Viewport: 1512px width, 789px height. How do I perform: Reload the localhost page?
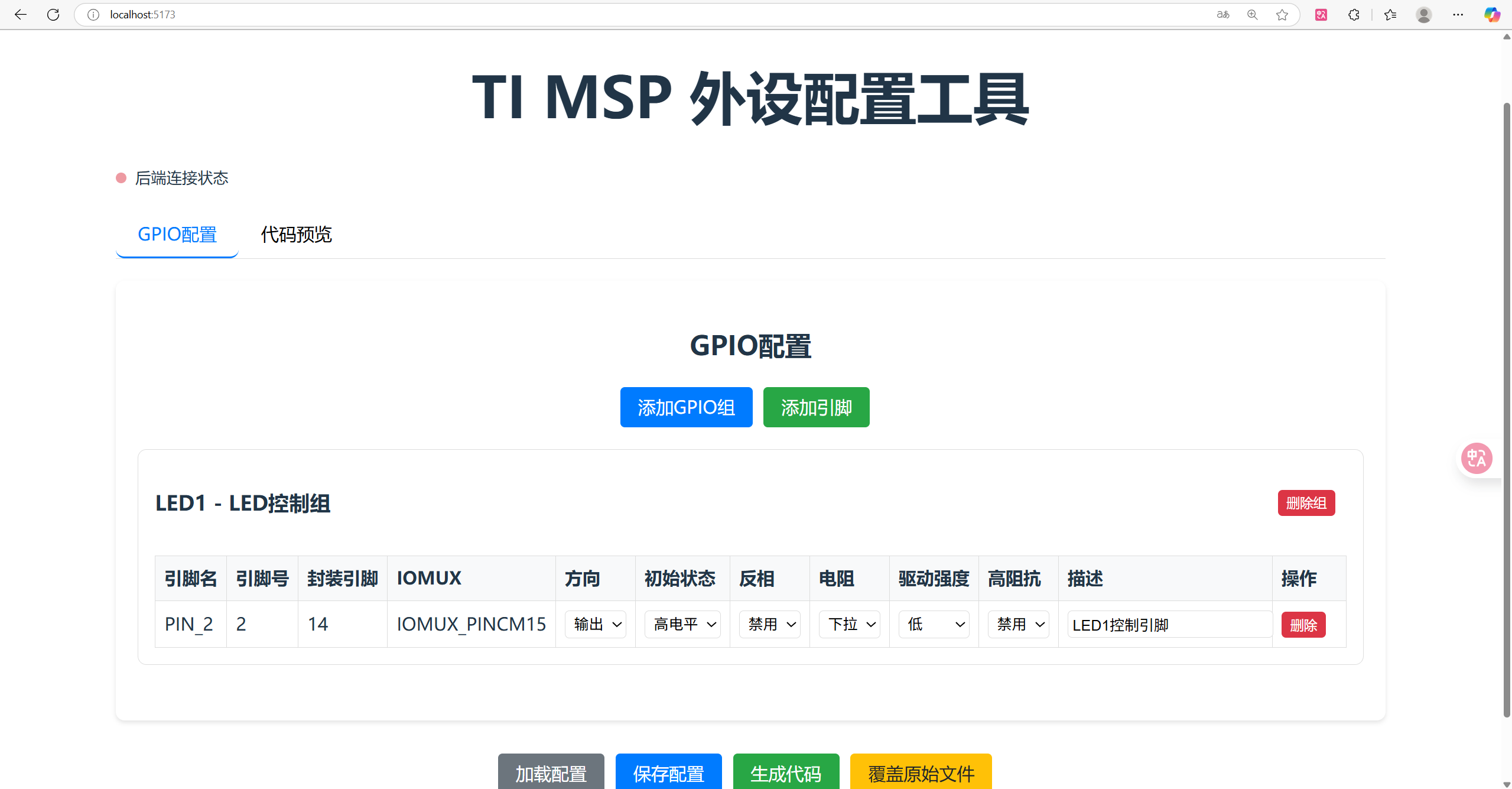tap(53, 15)
